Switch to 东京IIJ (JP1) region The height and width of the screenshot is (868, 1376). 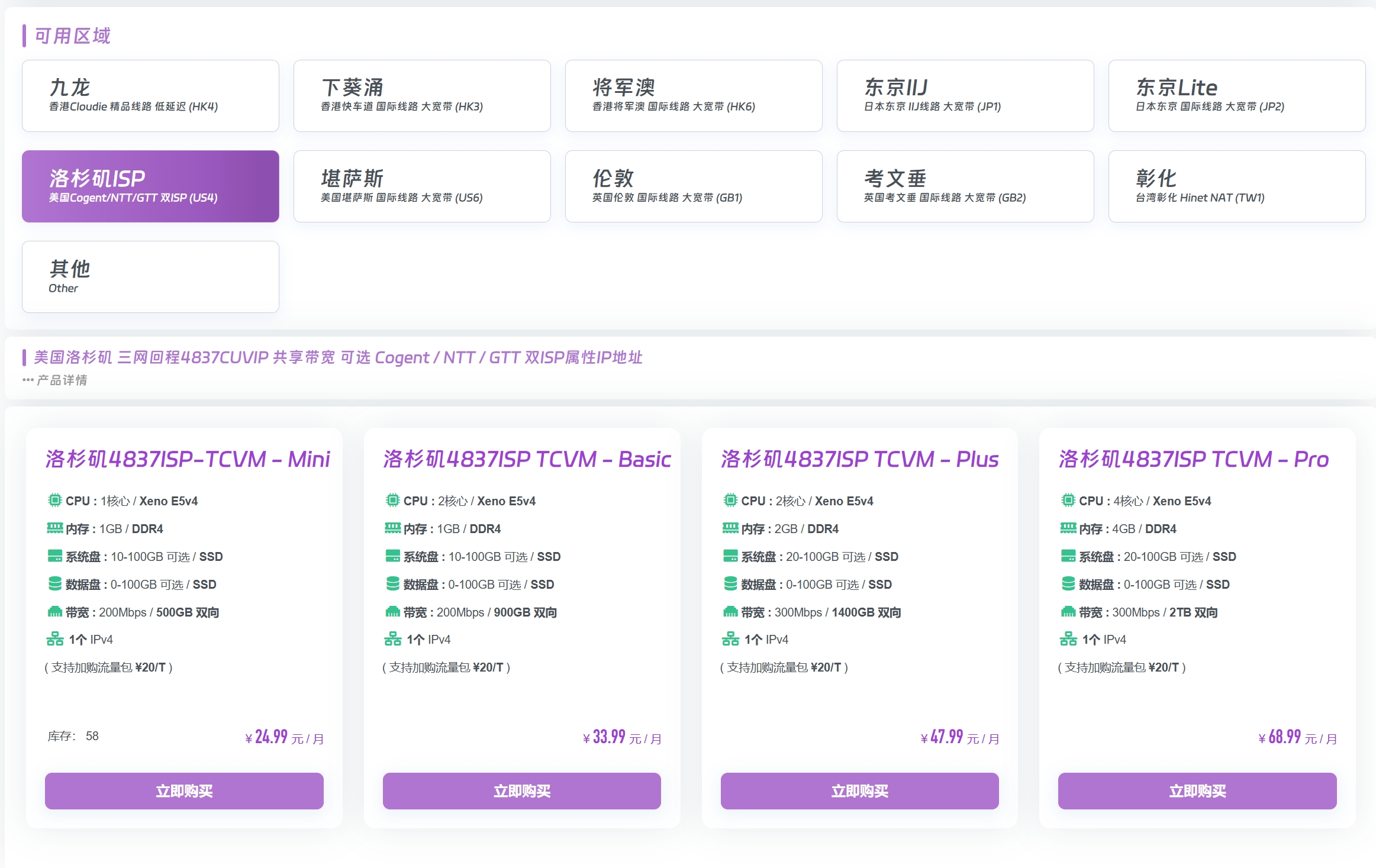(x=965, y=96)
